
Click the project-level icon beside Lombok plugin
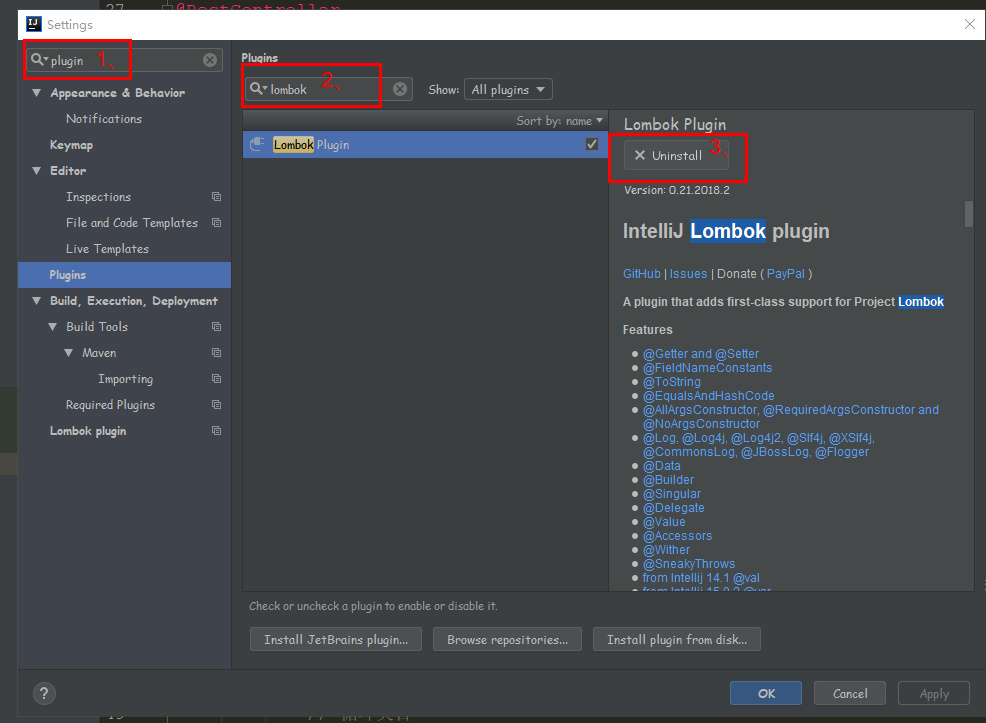click(x=216, y=431)
